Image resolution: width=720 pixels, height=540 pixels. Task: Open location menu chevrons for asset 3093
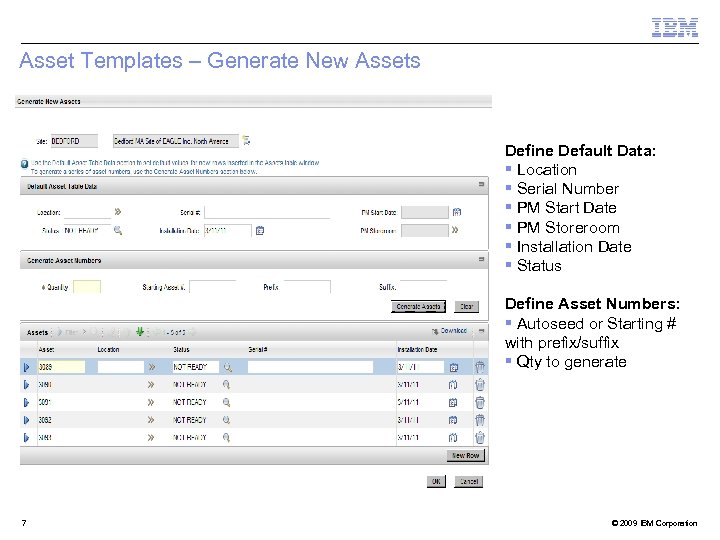pyautogui.click(x=151, y=438)
